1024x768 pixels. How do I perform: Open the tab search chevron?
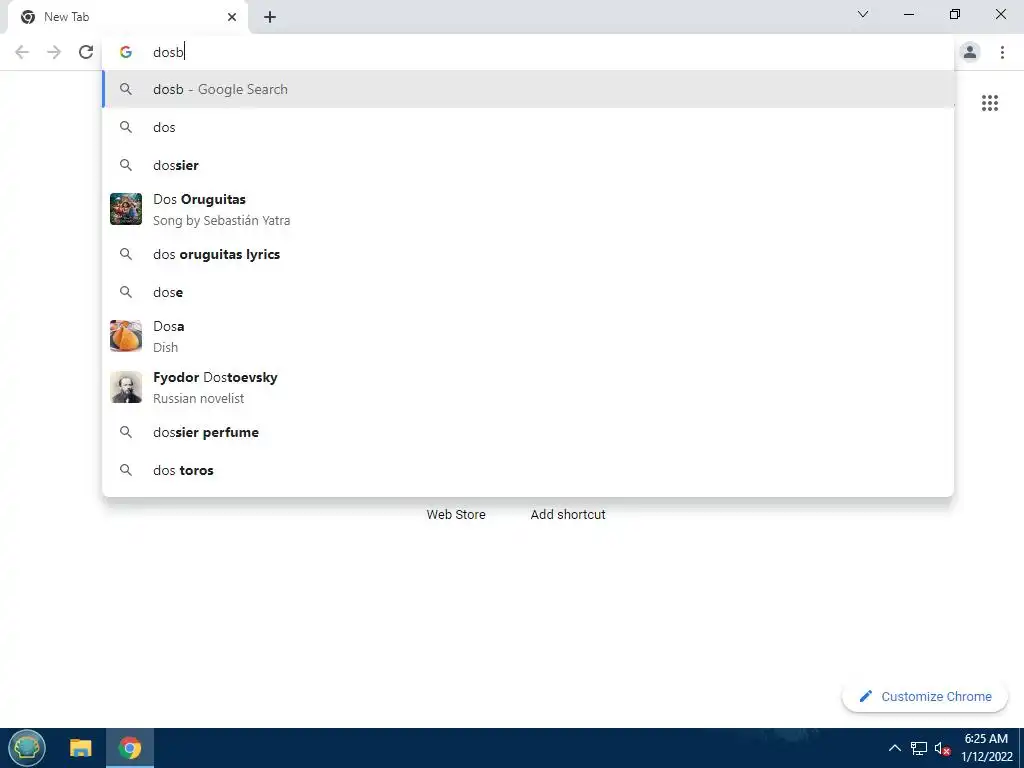coord(863,14)
